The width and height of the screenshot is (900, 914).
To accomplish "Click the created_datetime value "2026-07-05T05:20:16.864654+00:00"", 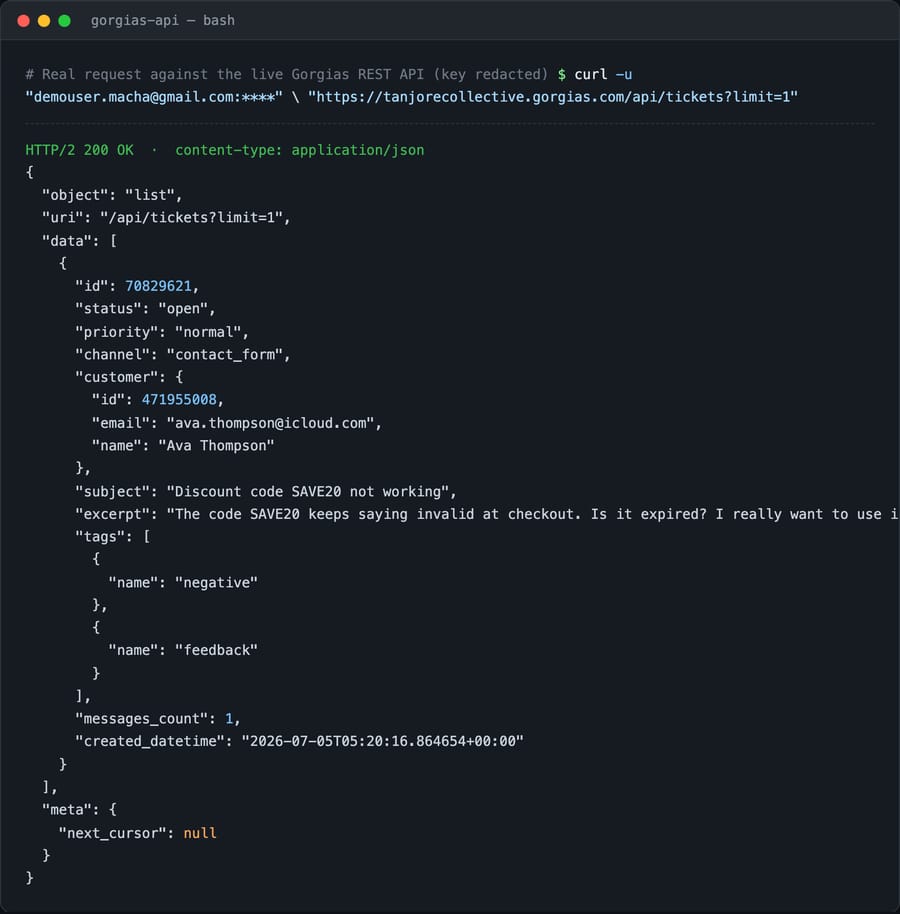I will pyautogui.click(x=382, y=741).
